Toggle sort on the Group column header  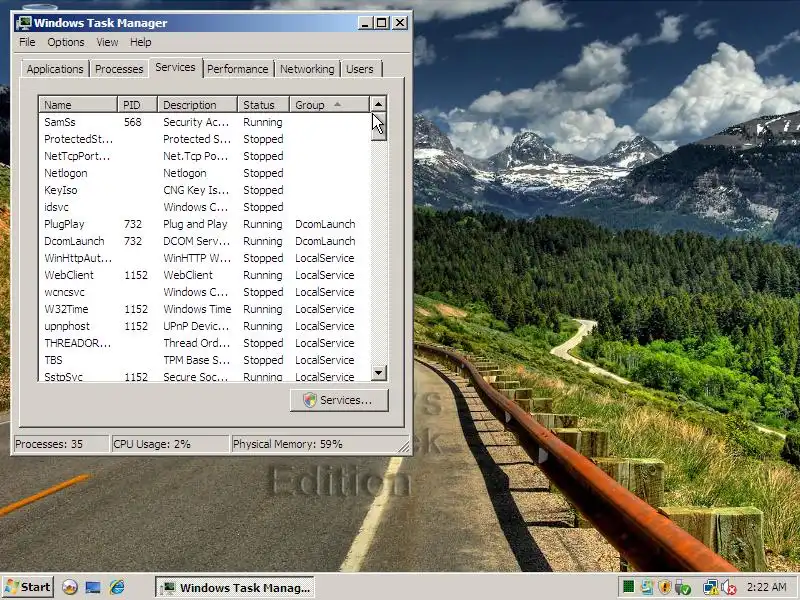[330, 105]
